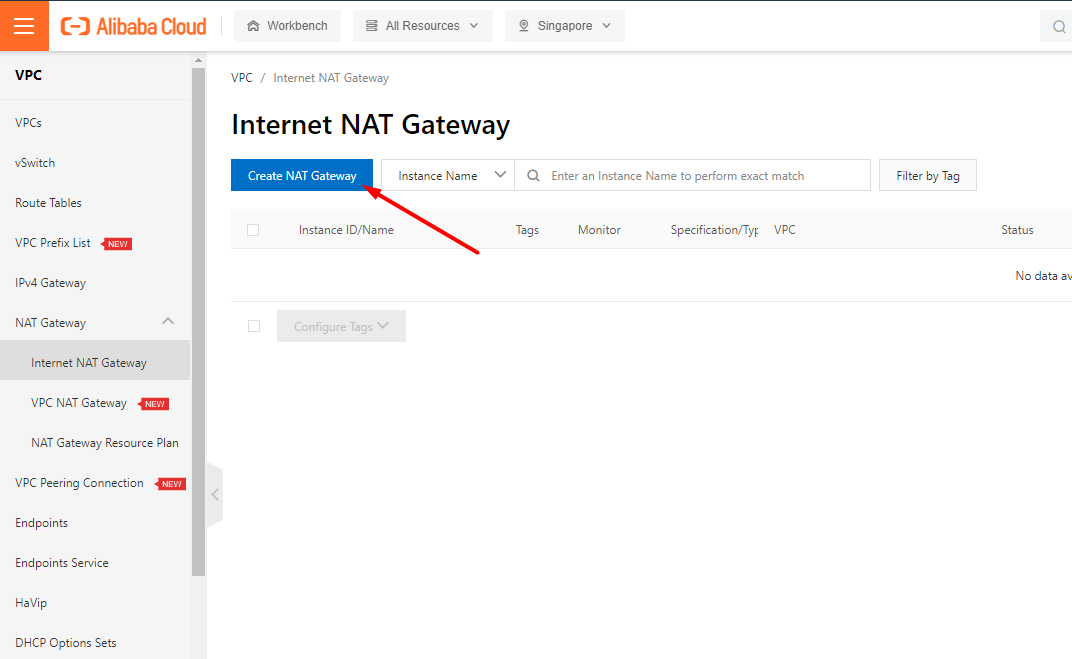Image resolution: width=1072 pixels, height=659 pixels.
Task: Collapse the sidebar using the arrow handle
Action: [x=215, y=494]
